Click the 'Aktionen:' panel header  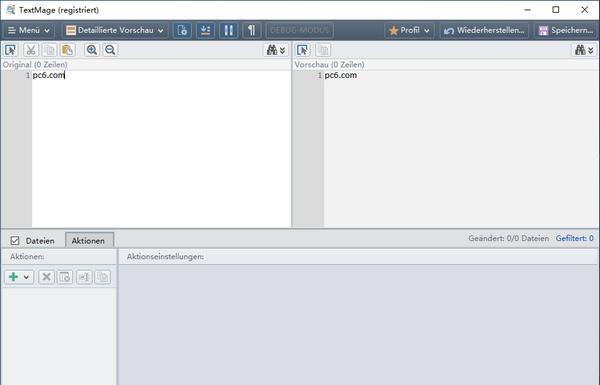[x=27, y=257]
